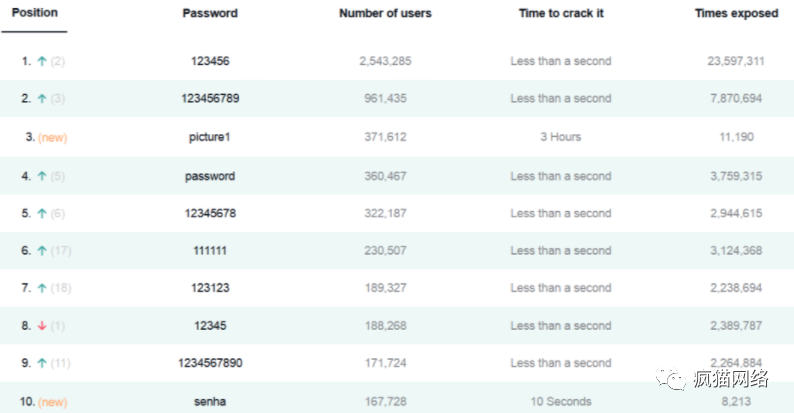Click the crack time 3 Hours
The image size is (794, 413).
561,137
